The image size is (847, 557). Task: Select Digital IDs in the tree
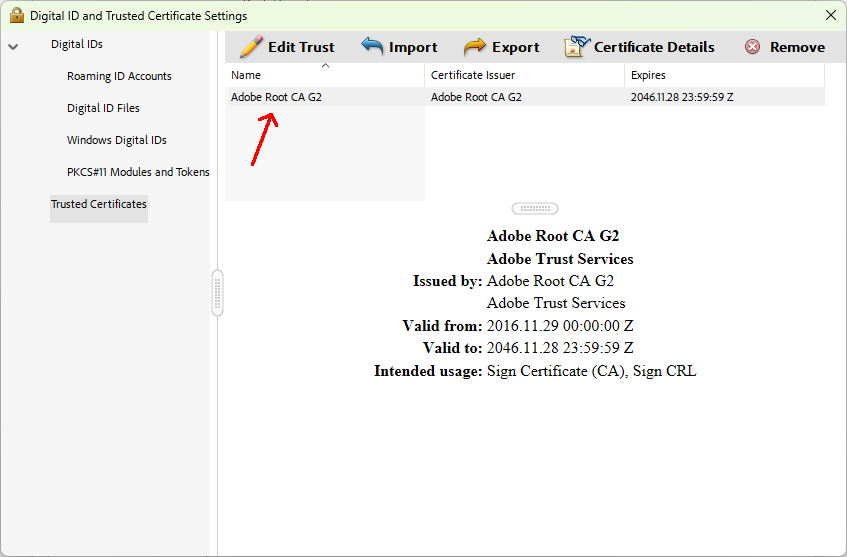(77, 44)
